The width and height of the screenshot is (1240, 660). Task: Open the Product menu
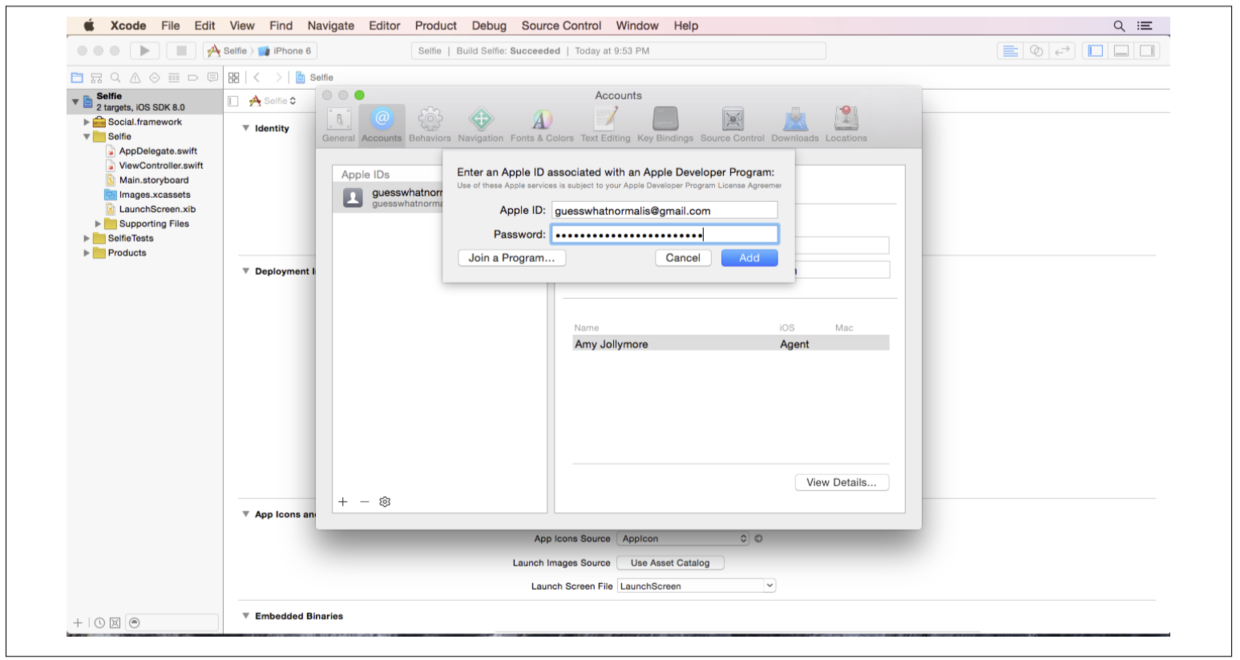[x=435, y=26]
